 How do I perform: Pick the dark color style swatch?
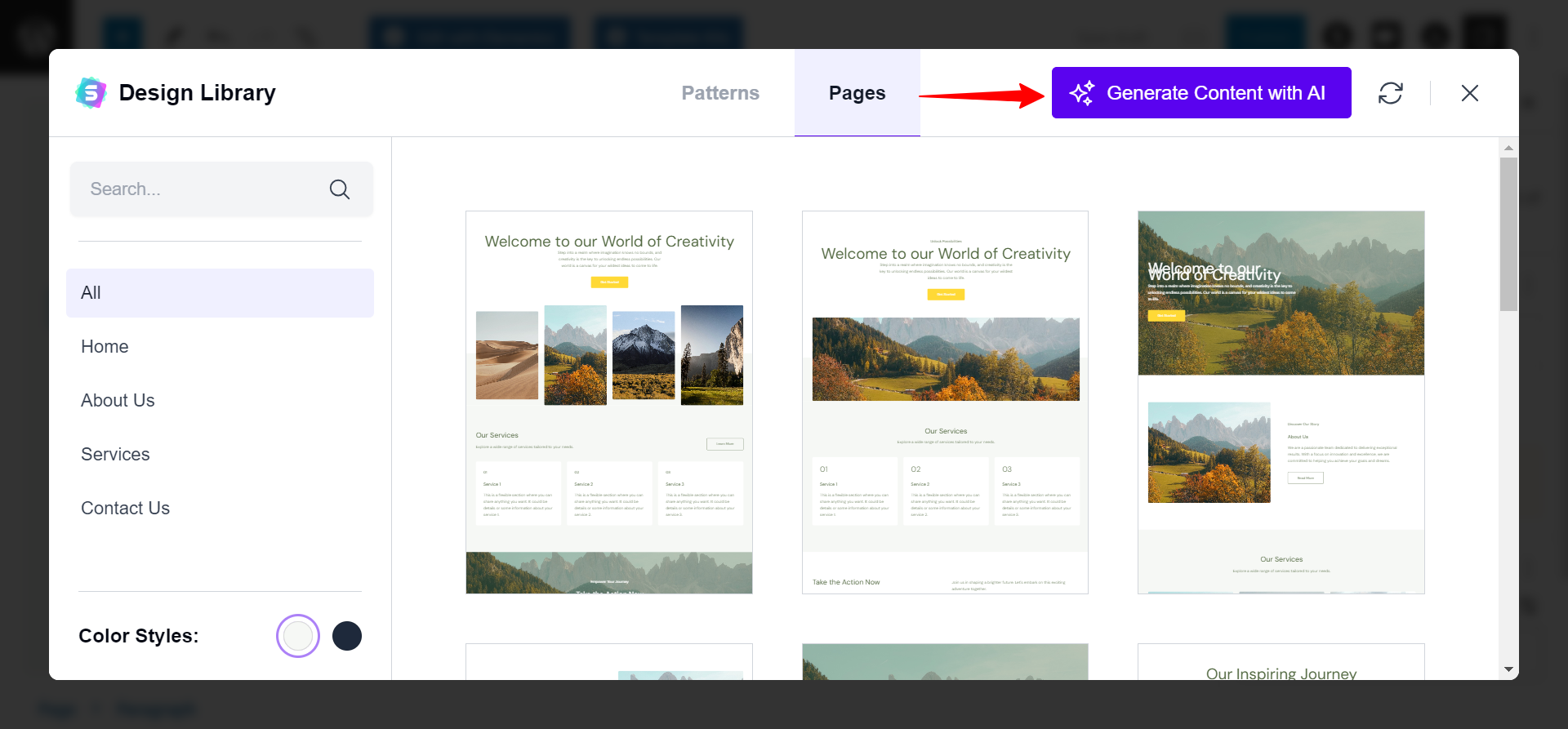(x=347, y=636)
